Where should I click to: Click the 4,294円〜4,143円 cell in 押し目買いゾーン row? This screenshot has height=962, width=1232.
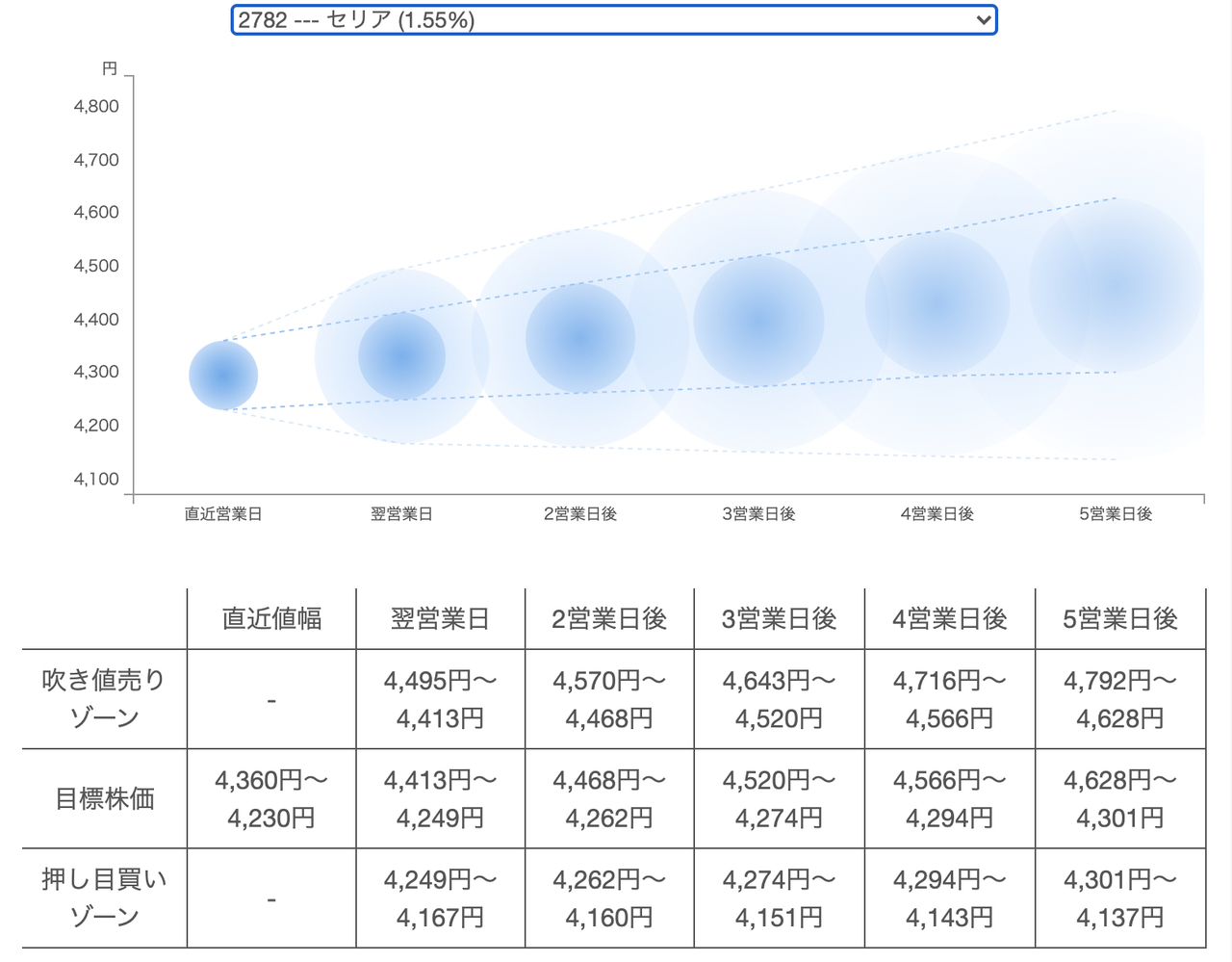[x=950, y=897]
